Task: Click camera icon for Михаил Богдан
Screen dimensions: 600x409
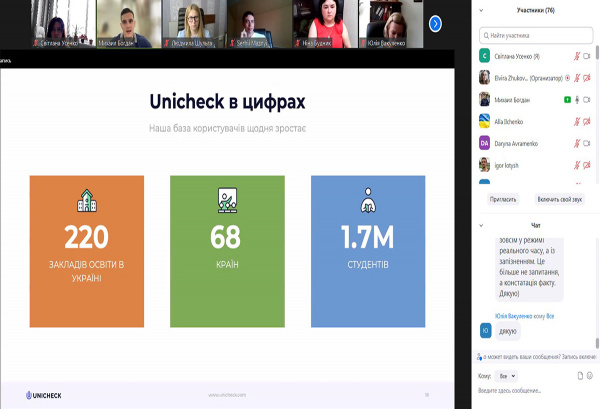Action: 587,100
